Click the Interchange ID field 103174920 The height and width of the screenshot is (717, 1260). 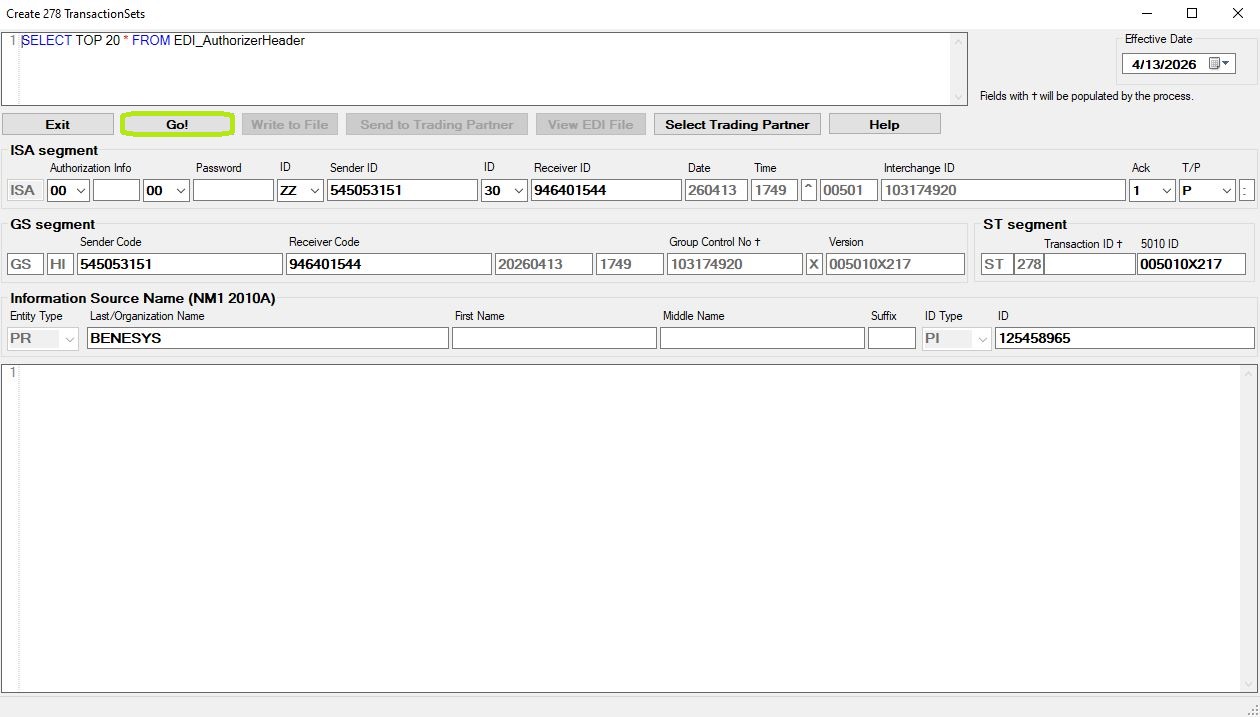[x=1003, y=190]
